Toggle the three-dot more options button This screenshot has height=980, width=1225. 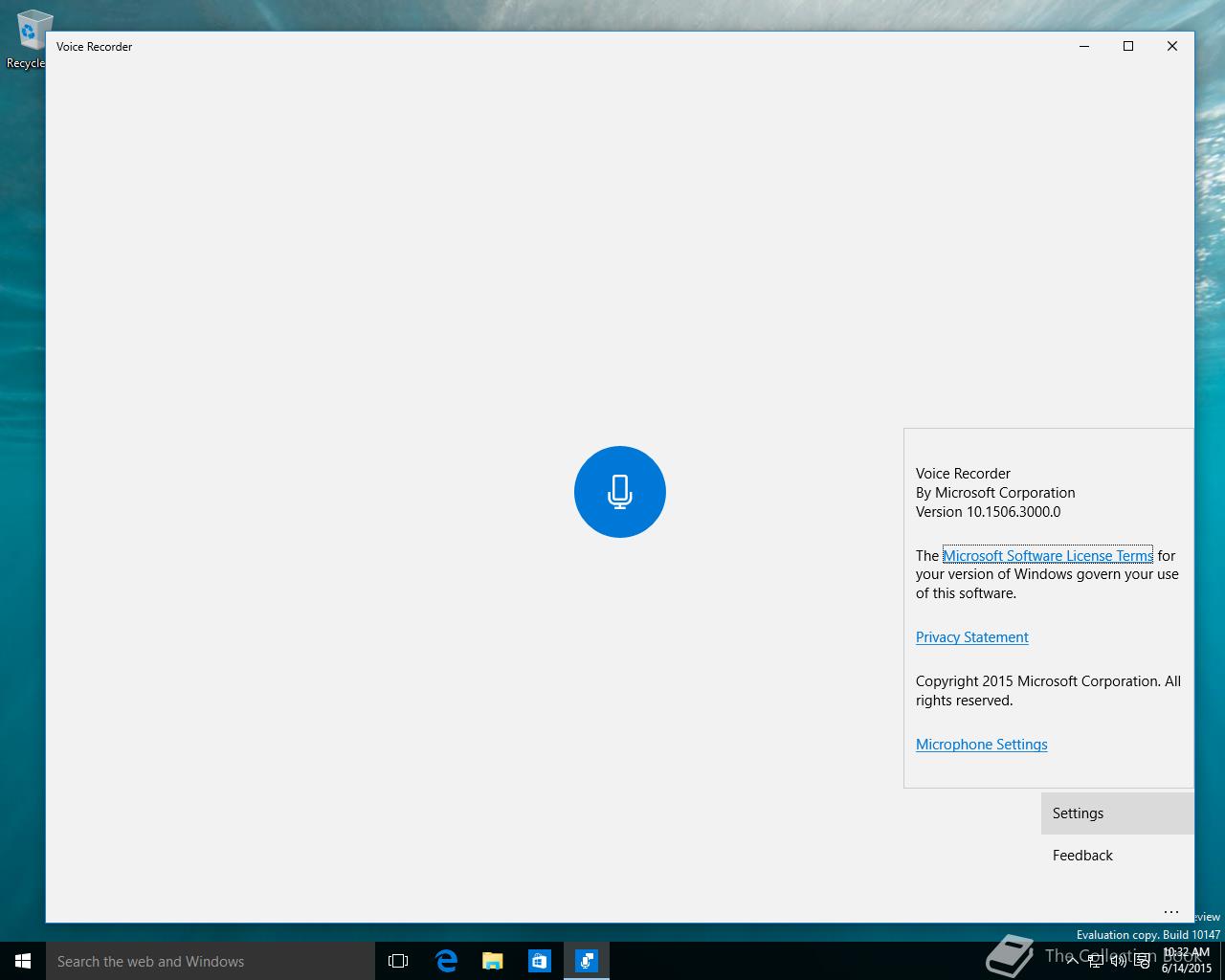1171,912
